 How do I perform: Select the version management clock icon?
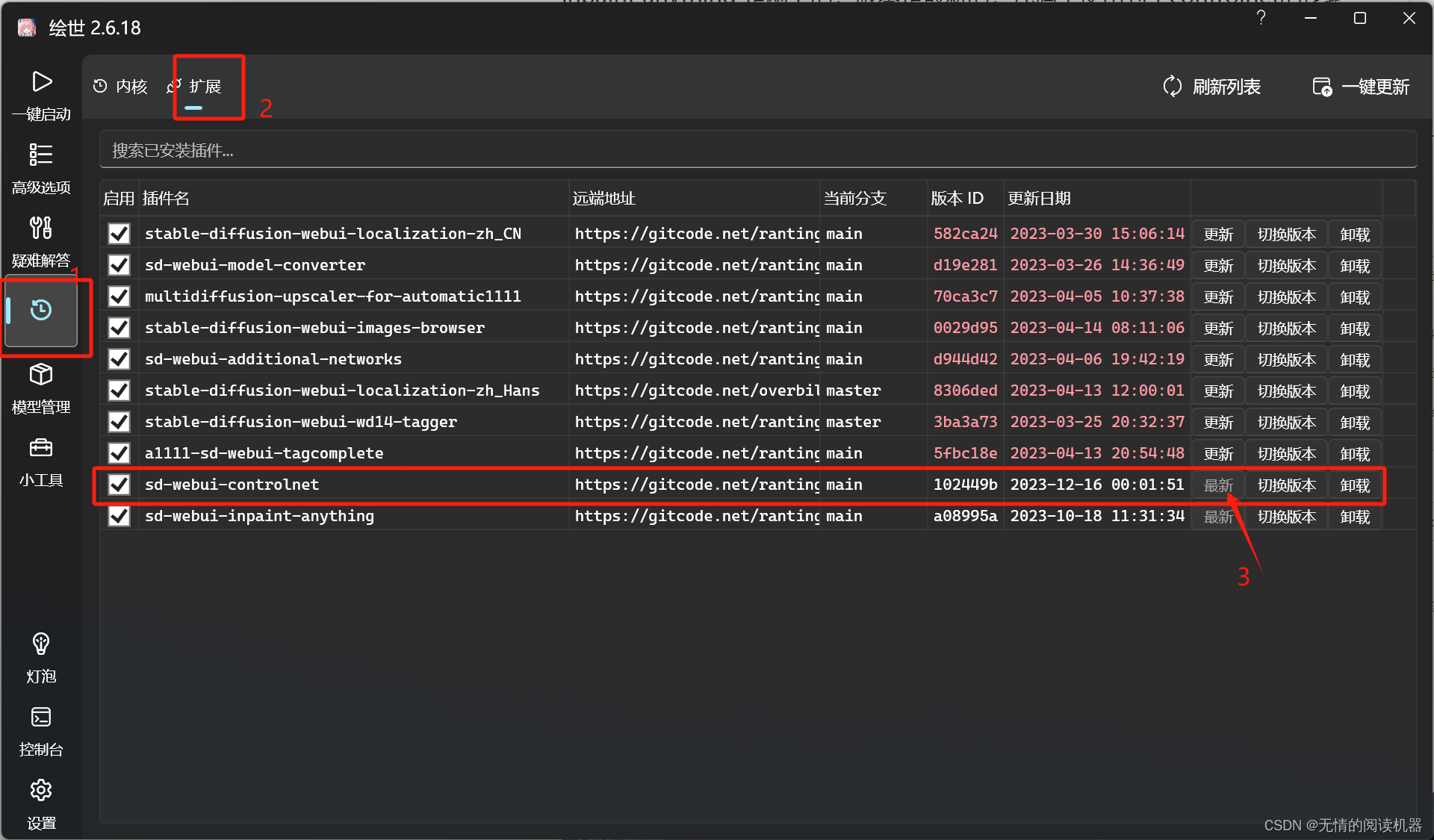41,310
